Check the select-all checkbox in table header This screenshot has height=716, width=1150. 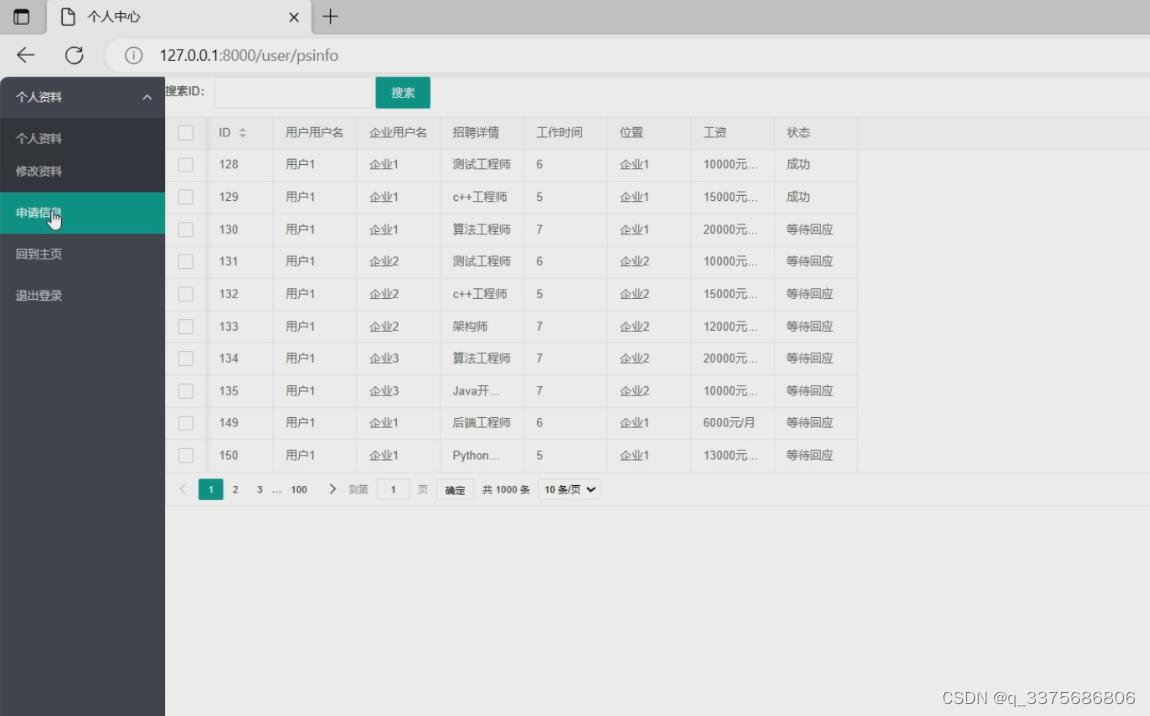tap(185, 131)
